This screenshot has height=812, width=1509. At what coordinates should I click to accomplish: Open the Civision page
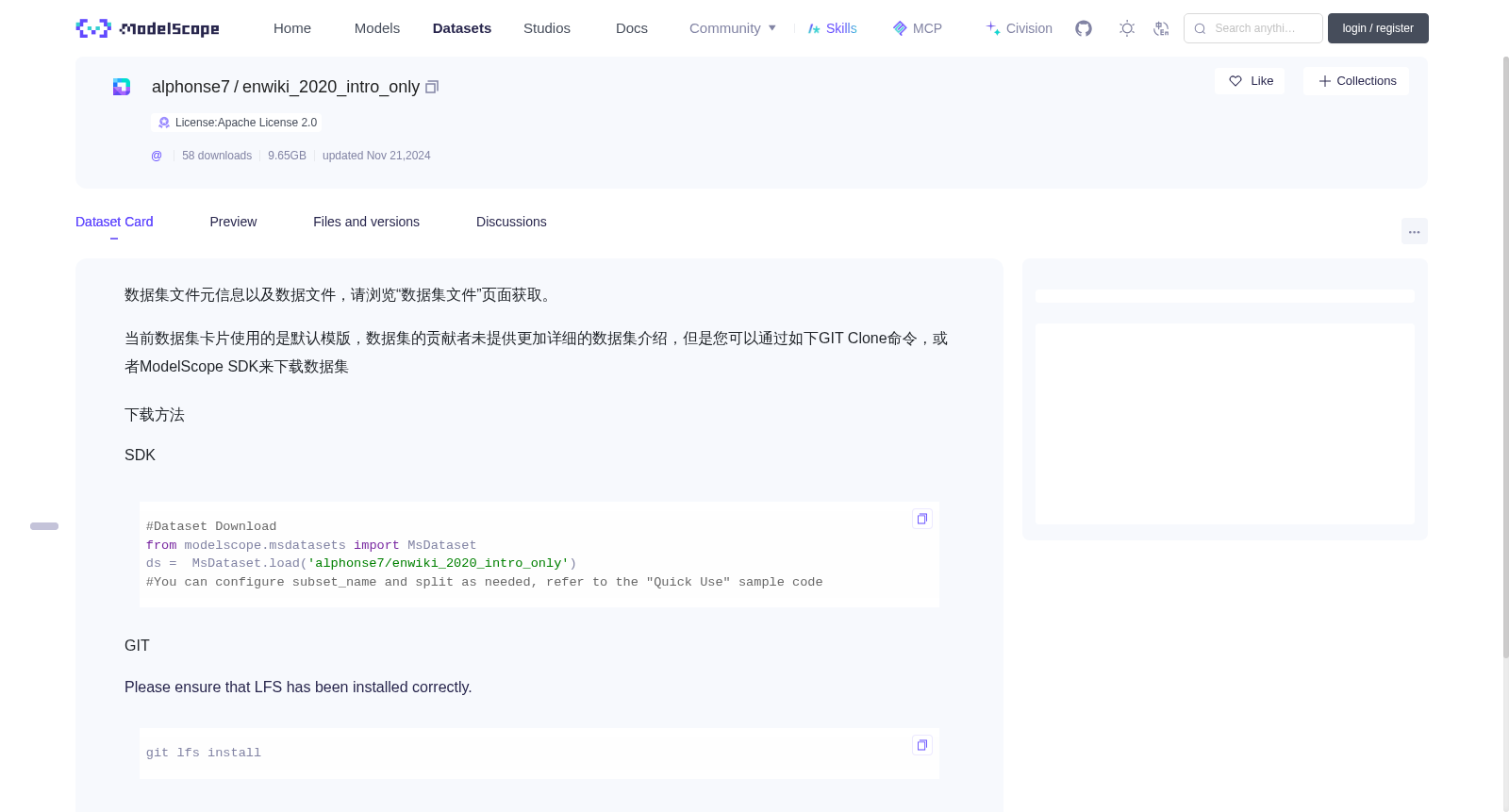coord(1019,28)
